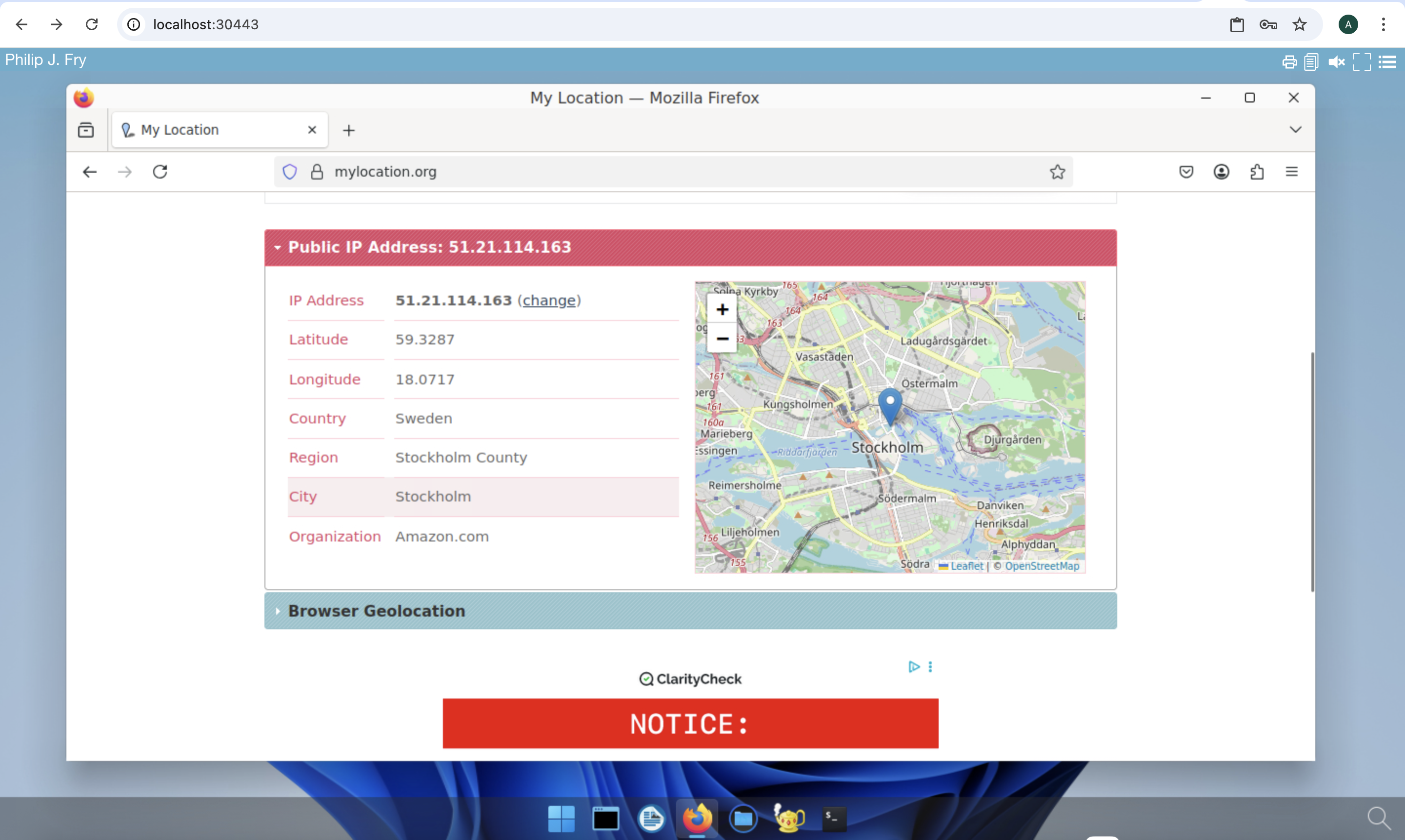Image resolution: width=1405 pixels, height=840 pixels.
Task: Open the OpenStreetMap attribution link
Action: (x=1042, y=566)
